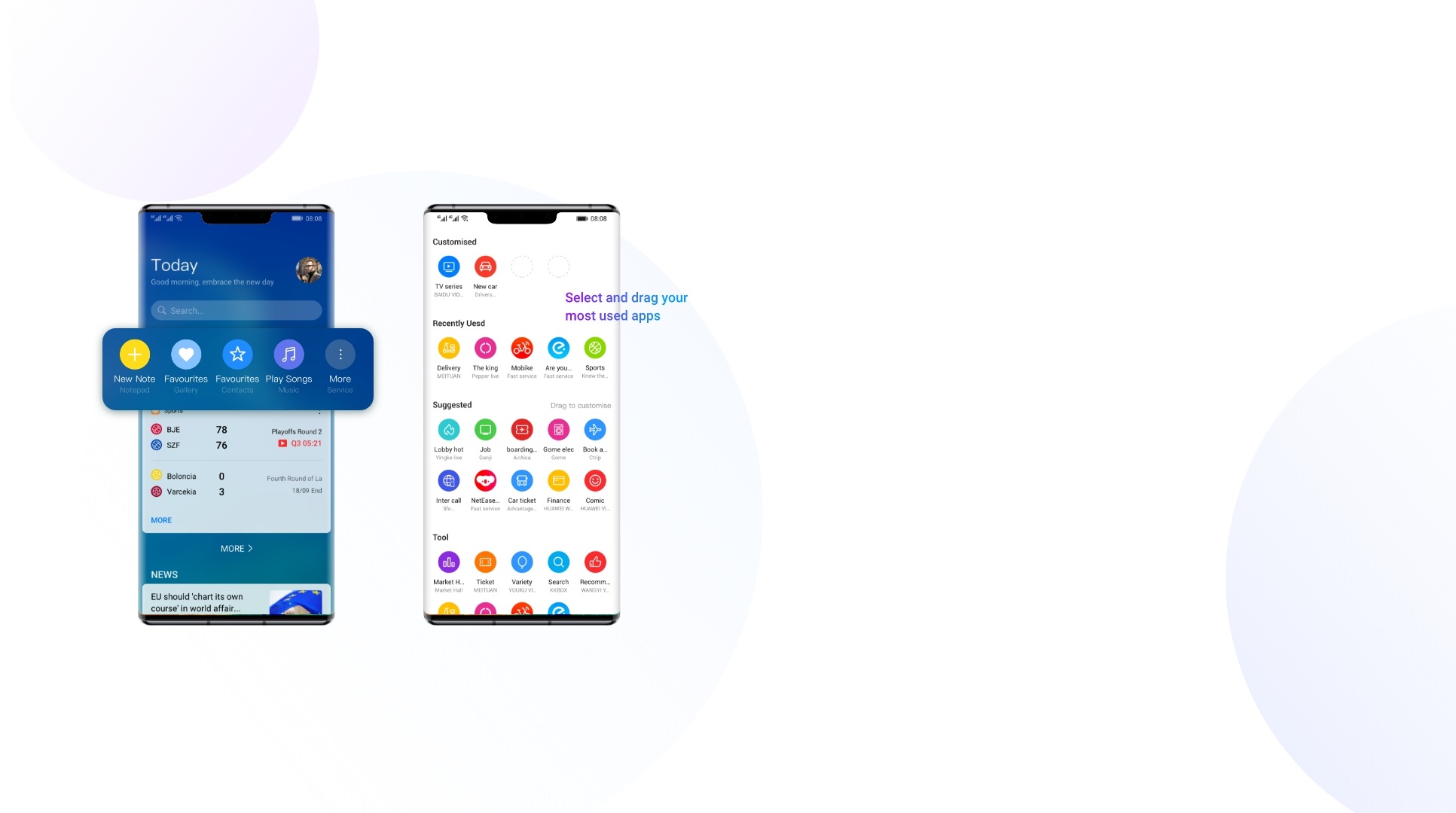Click Drag to customise suggested apps
This screenshot has width=1456, height=813.
[x=580, y=404]
